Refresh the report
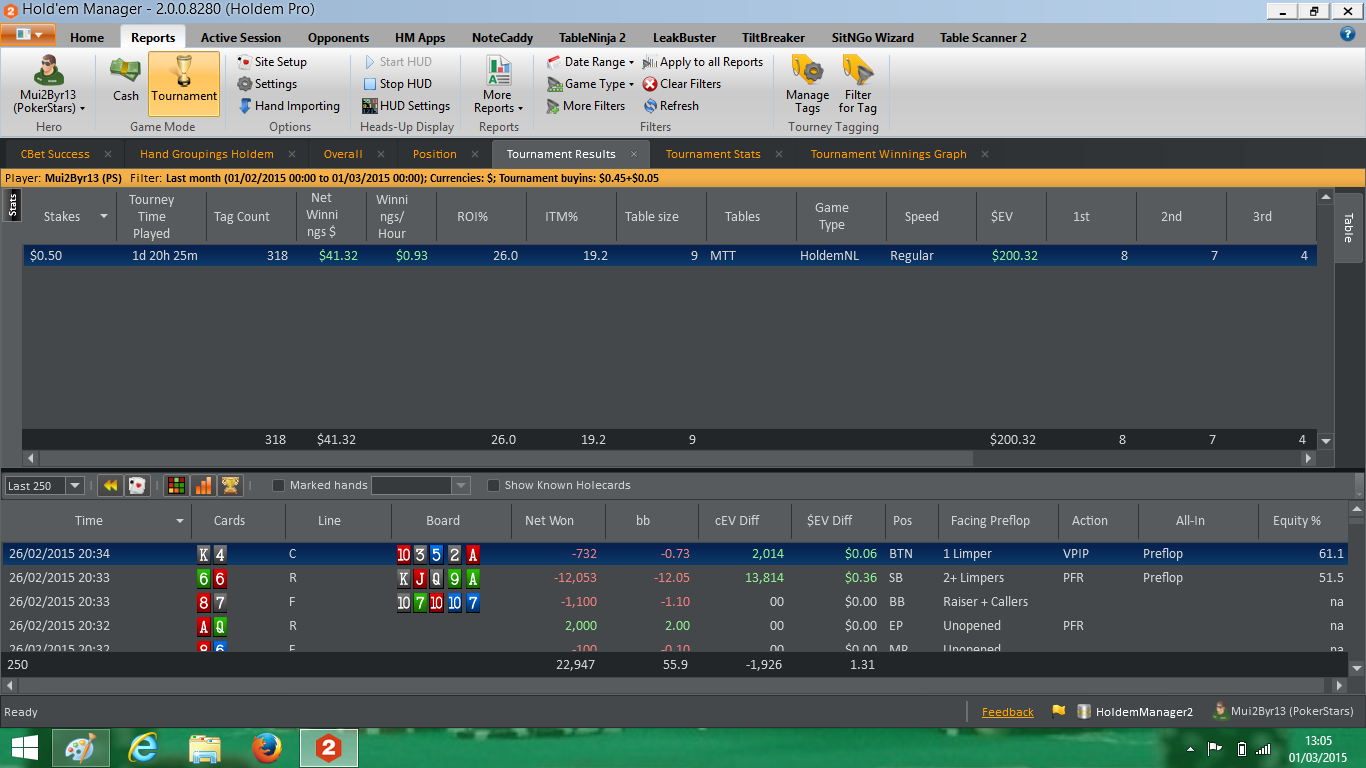1366x768 pixels. coord(671,106)
